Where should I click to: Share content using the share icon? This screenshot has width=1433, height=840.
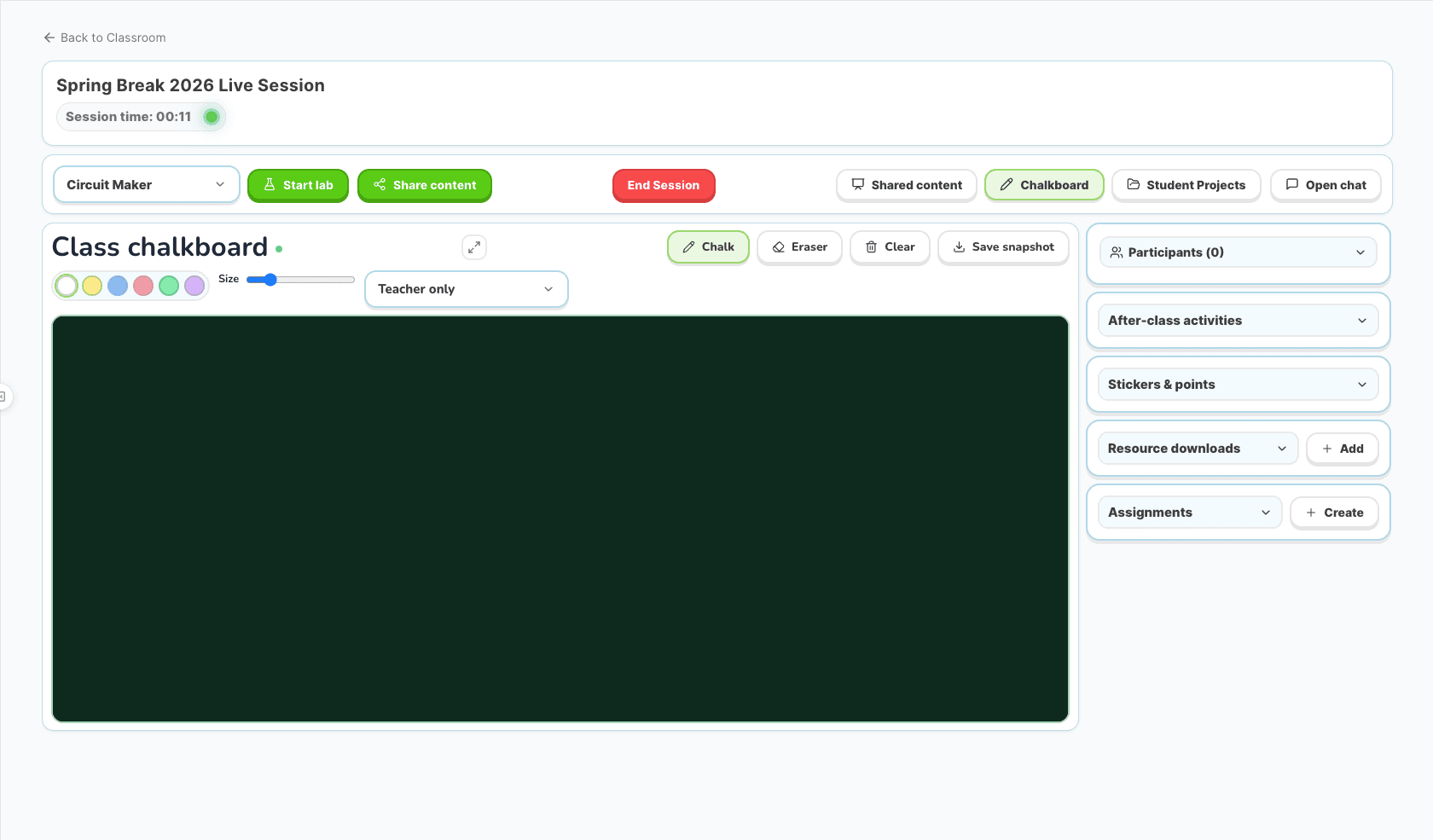(424, 185)
